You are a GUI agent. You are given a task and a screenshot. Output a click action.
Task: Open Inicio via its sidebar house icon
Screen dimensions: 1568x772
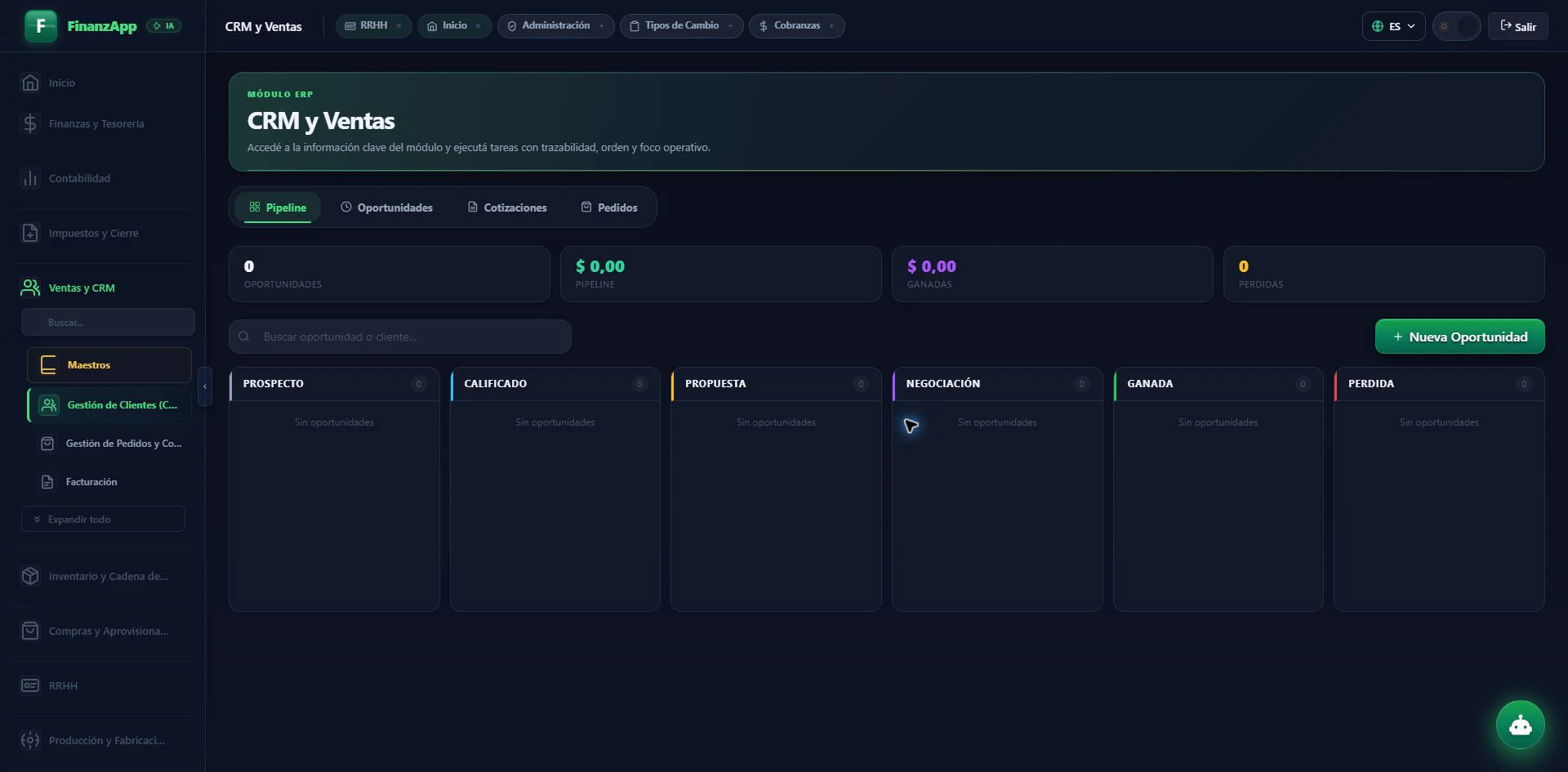click(x=30, y=83)
